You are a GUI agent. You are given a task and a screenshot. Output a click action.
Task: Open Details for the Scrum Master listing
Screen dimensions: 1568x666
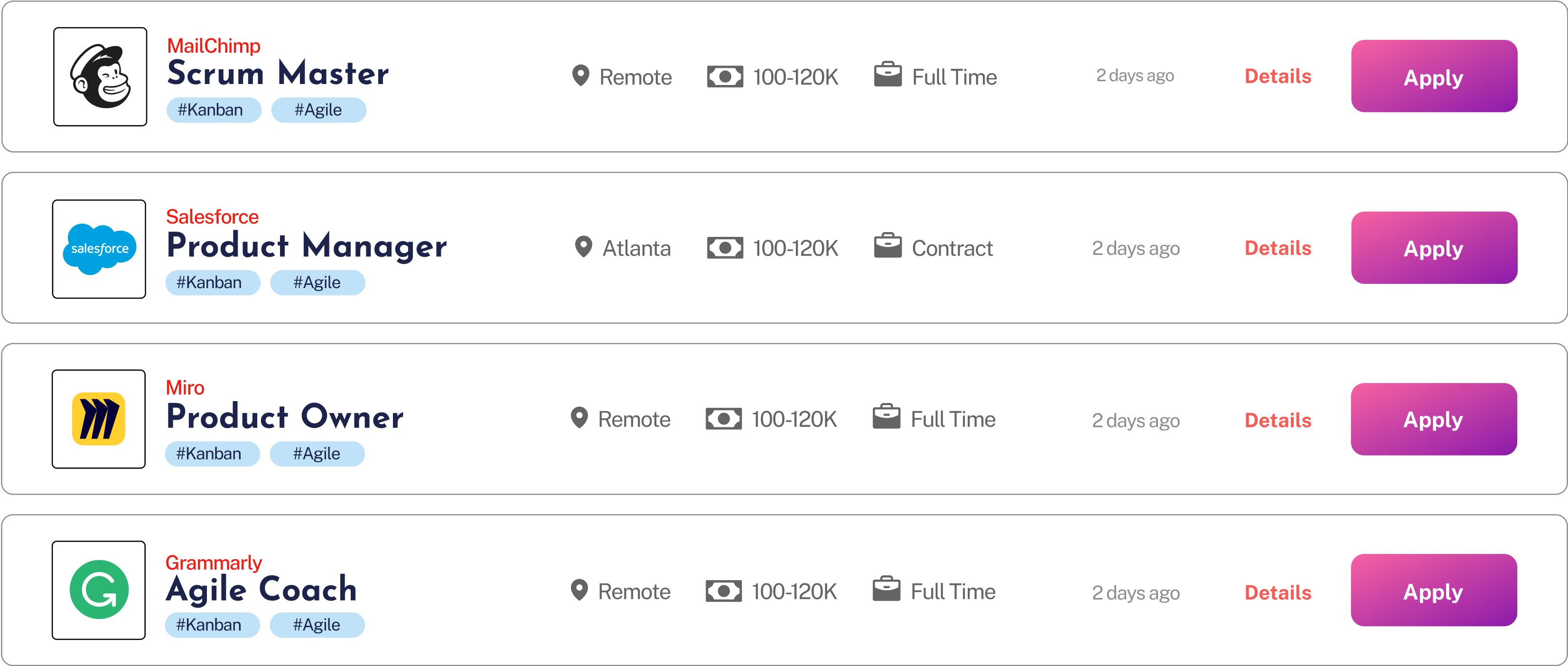[1277, 76]
